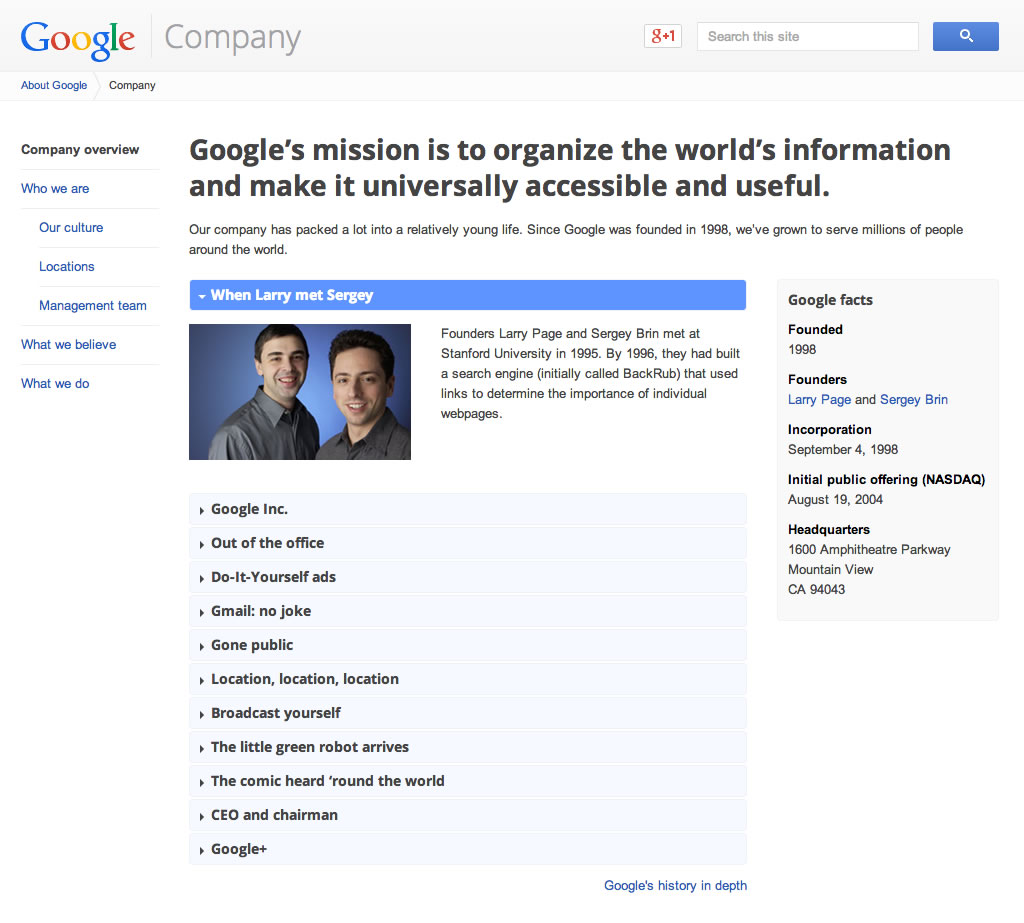The width and height of the screenshot is (1024, 923).
Task: Click the photo of Larry and Sergey
Action: 300,392
